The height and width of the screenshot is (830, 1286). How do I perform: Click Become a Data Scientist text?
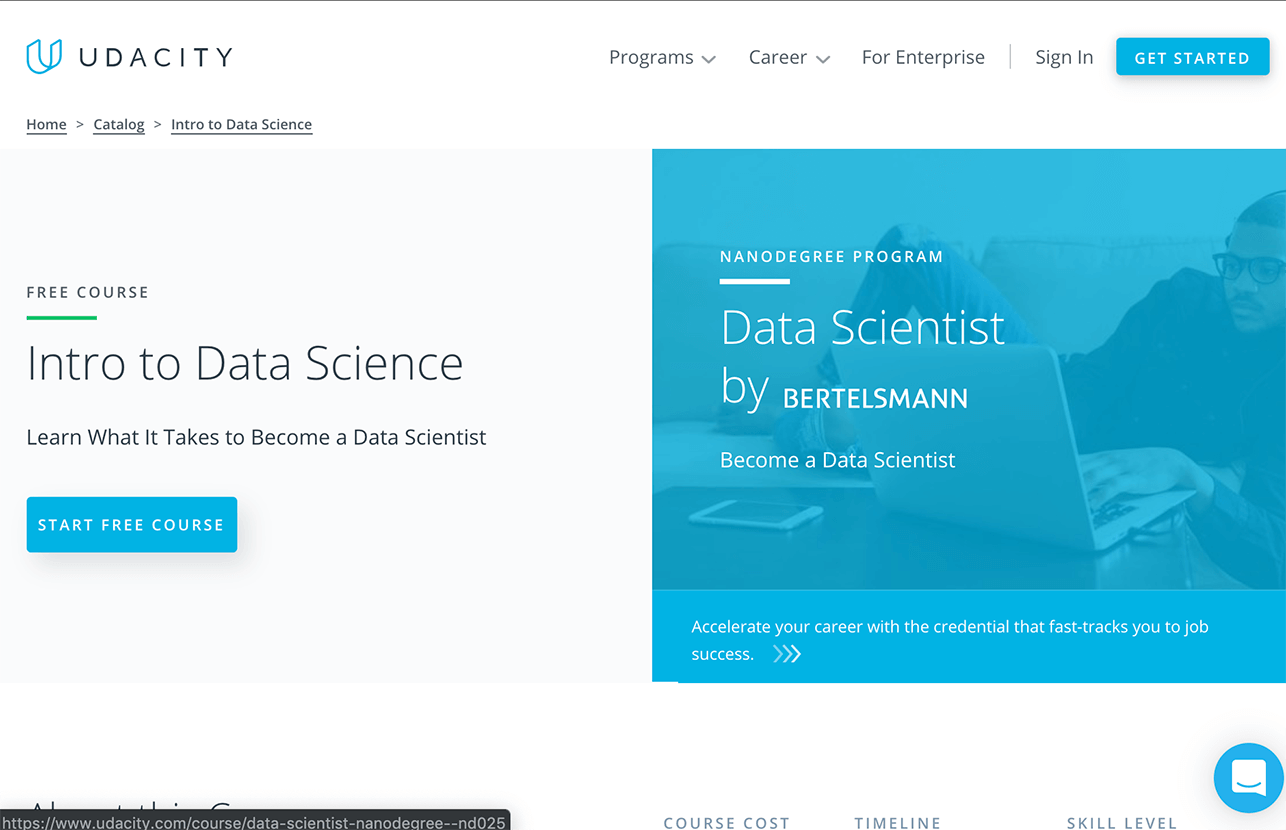[837, 460]
